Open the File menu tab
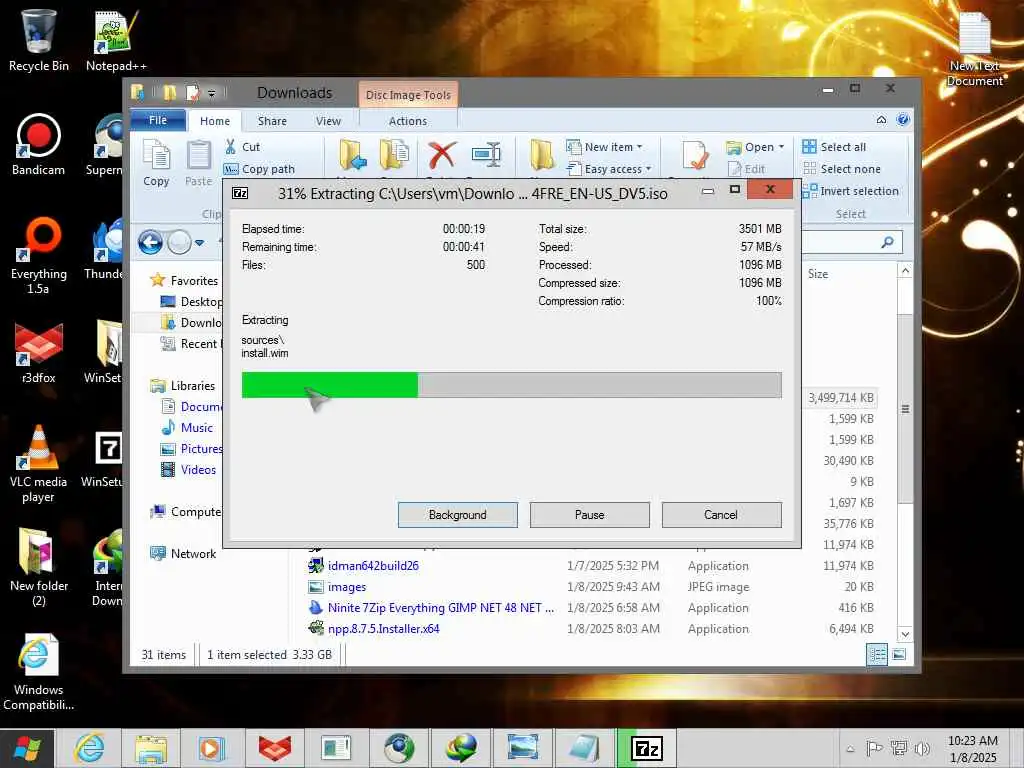 click(x=158, y=120)
